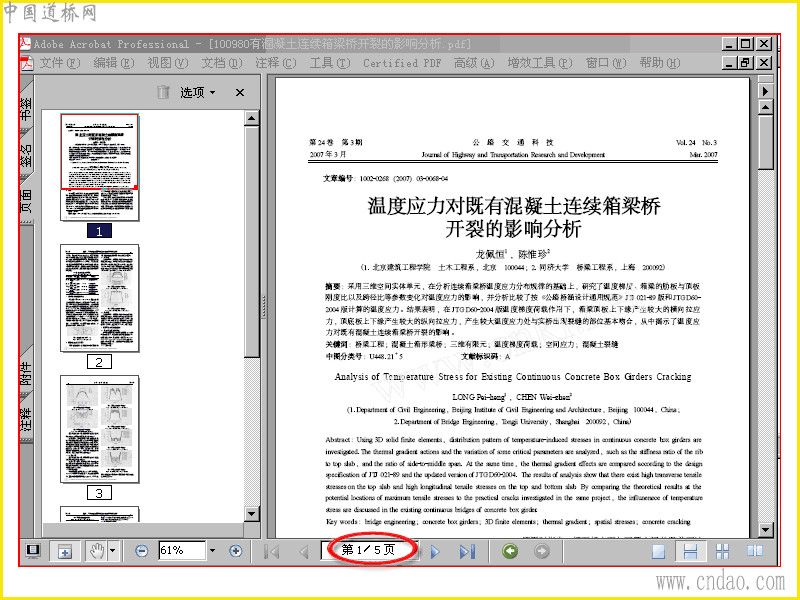Open the 文件(F) menu
The width and height of the screenshot is (800, 600).
pyautogui.click(x=60, y=63)
